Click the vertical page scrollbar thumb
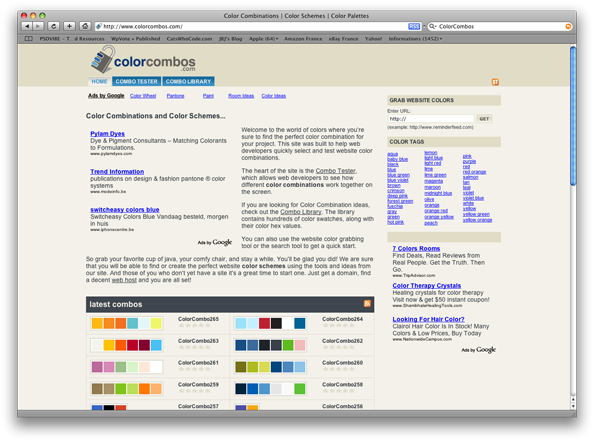Screen dimensions: 594x441 (x=573, y=116)
